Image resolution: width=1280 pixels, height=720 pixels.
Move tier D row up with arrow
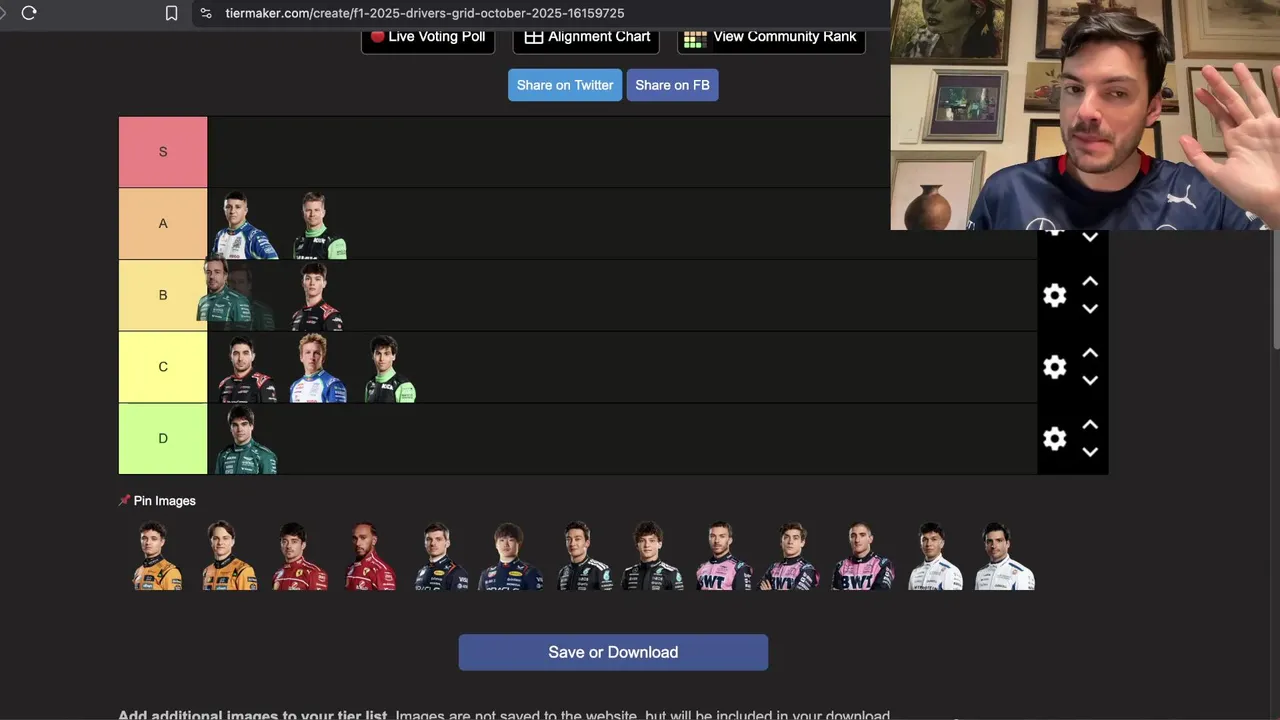pyautogui.click(x=1090, y=425)
